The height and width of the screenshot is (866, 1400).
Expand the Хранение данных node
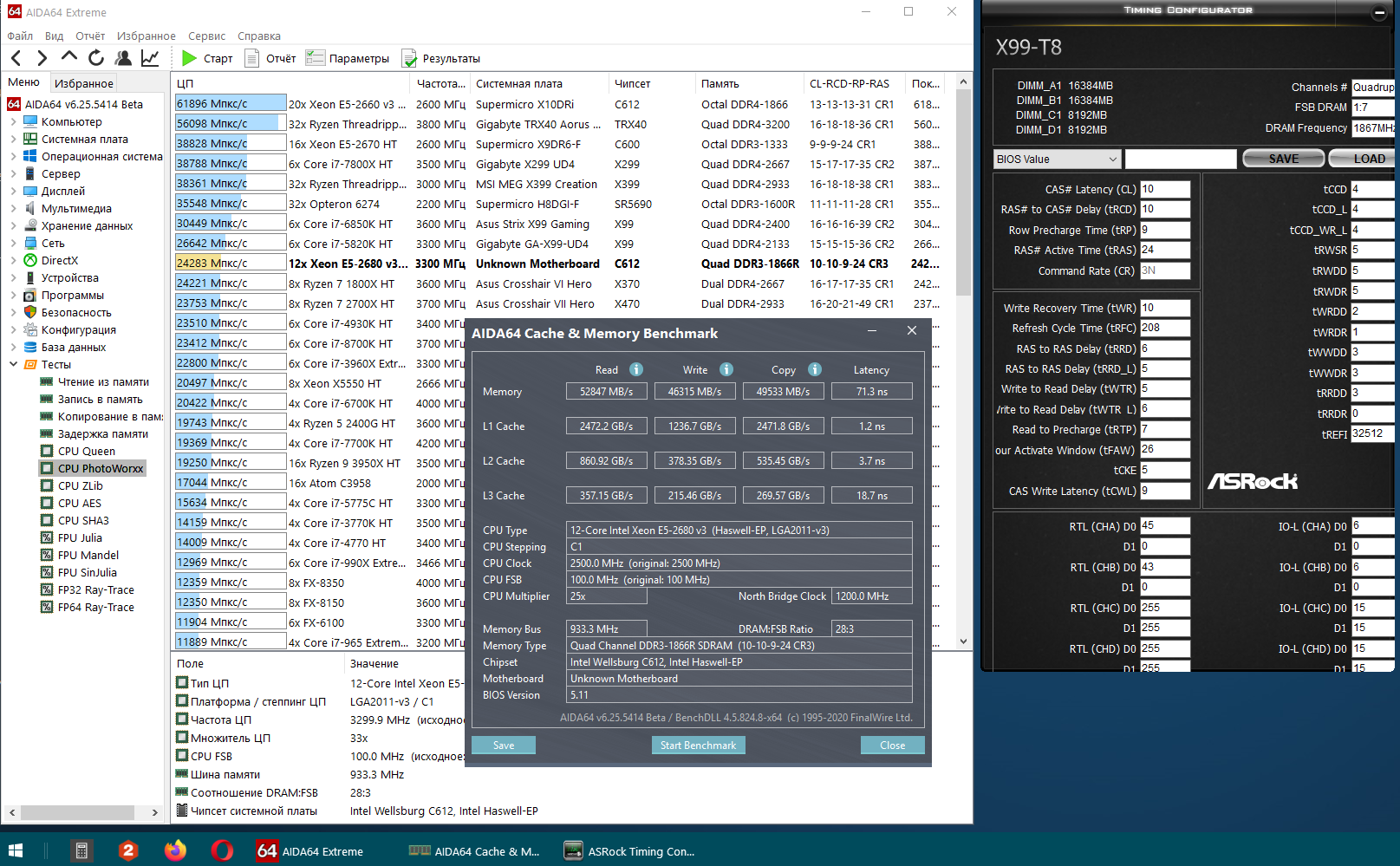point(13,226)
